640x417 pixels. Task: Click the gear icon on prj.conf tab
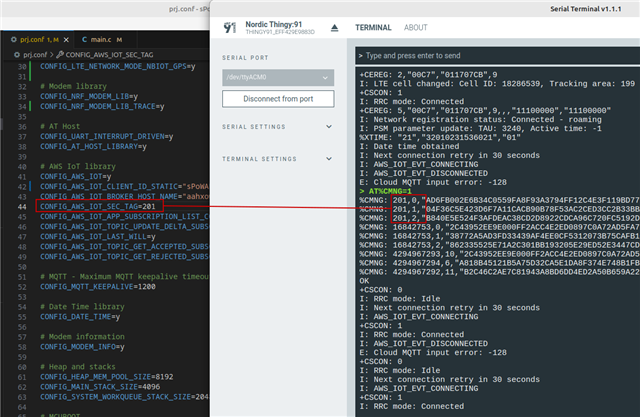[x=14, y=40]
